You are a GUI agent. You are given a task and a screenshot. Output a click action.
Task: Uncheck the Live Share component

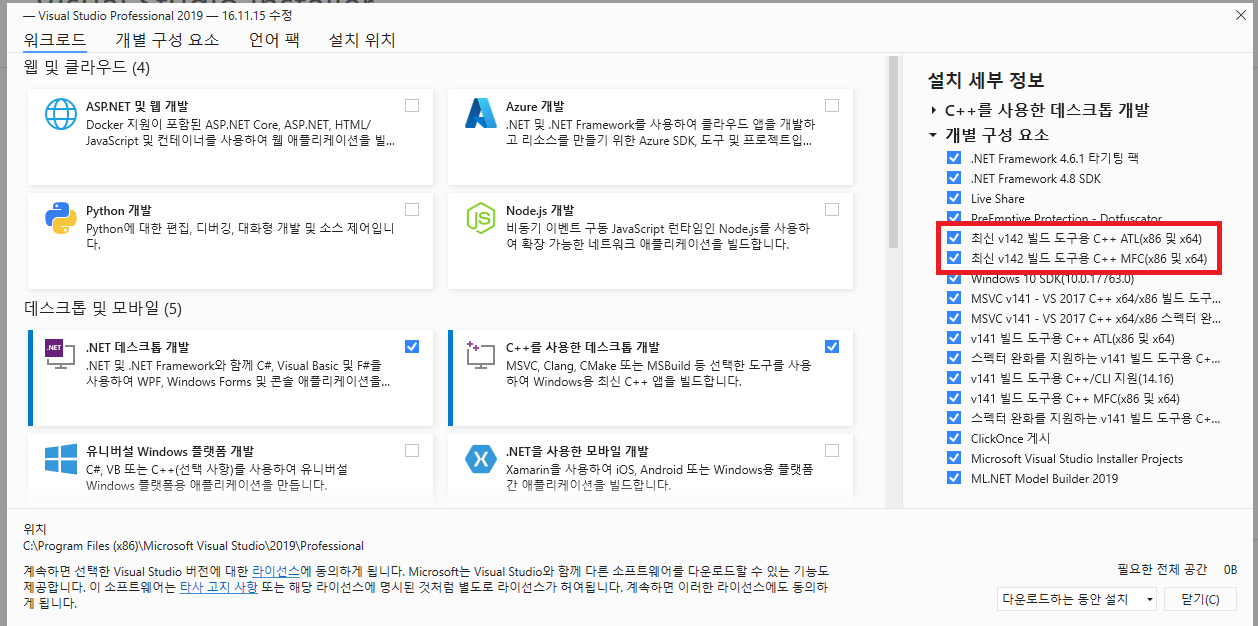[954, 198]
